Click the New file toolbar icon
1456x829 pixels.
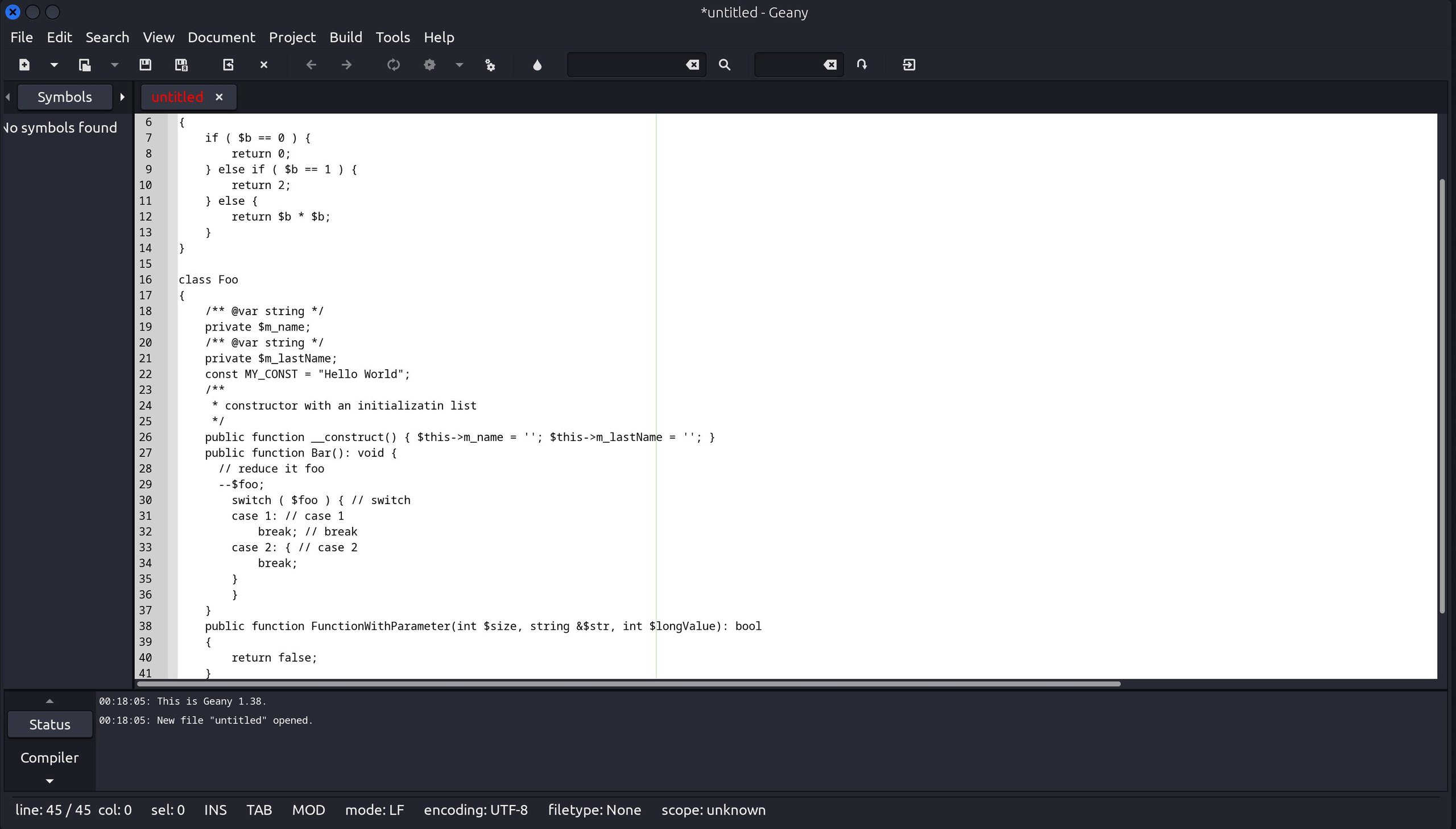click(x=24, y=65)
